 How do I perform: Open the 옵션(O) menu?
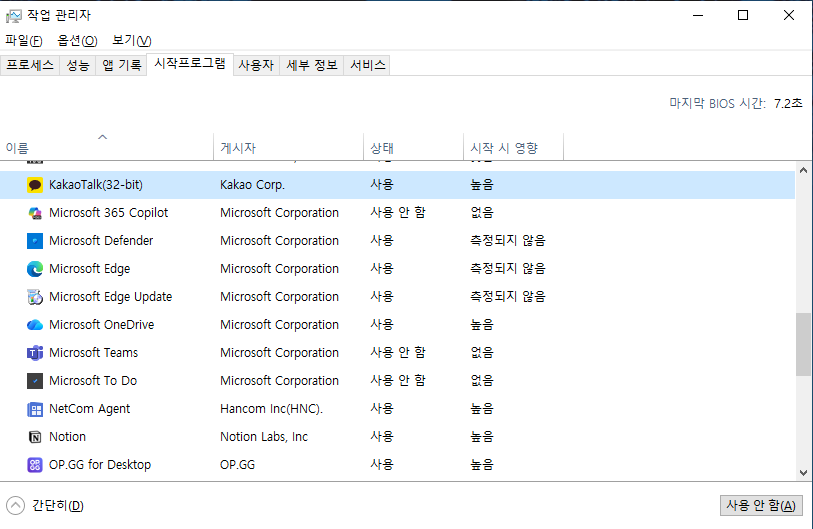pyautogui.click(x=77, y=40)
